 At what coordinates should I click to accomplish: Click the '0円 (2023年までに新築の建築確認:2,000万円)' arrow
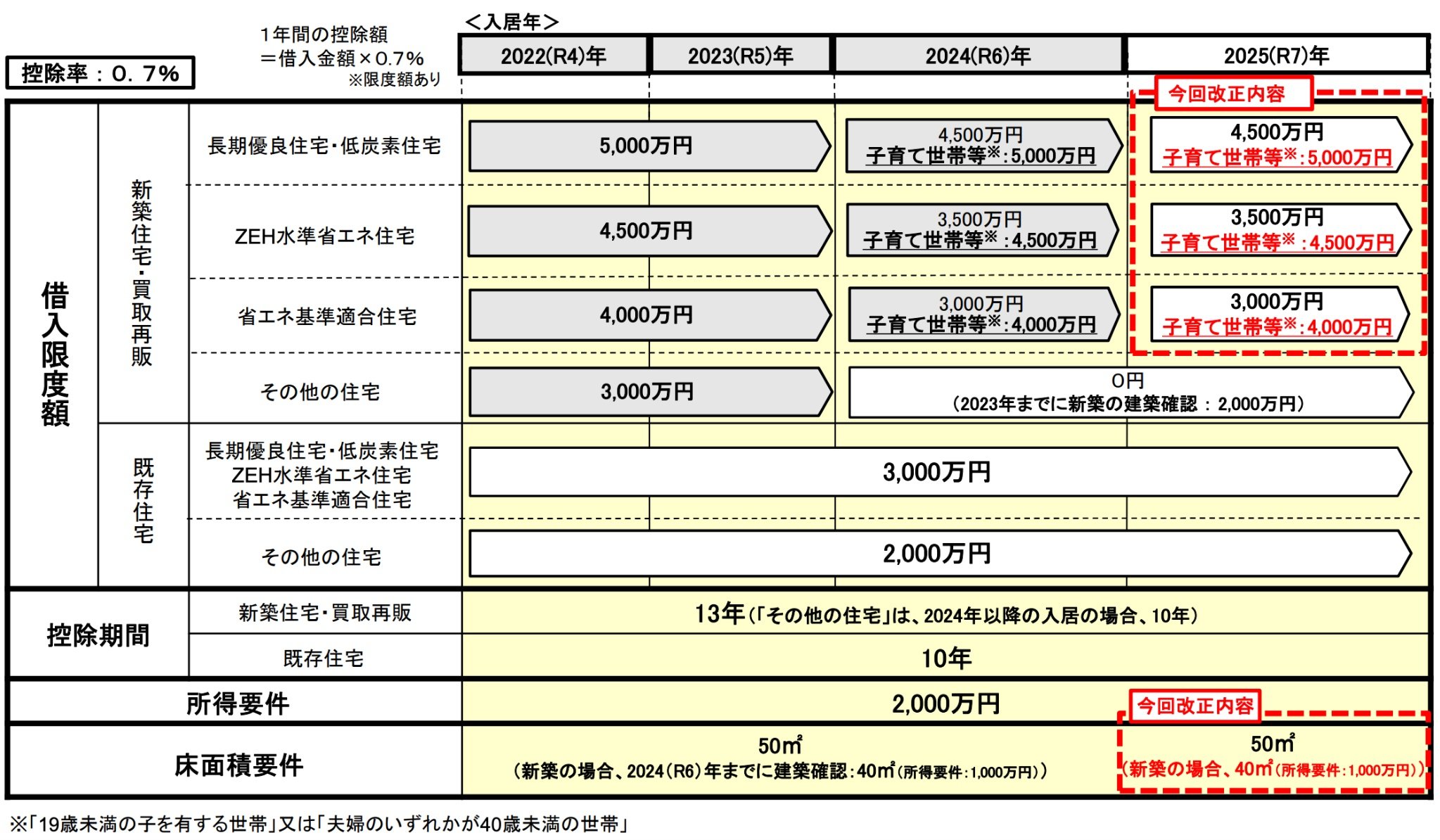click(x=1130, y=392)
